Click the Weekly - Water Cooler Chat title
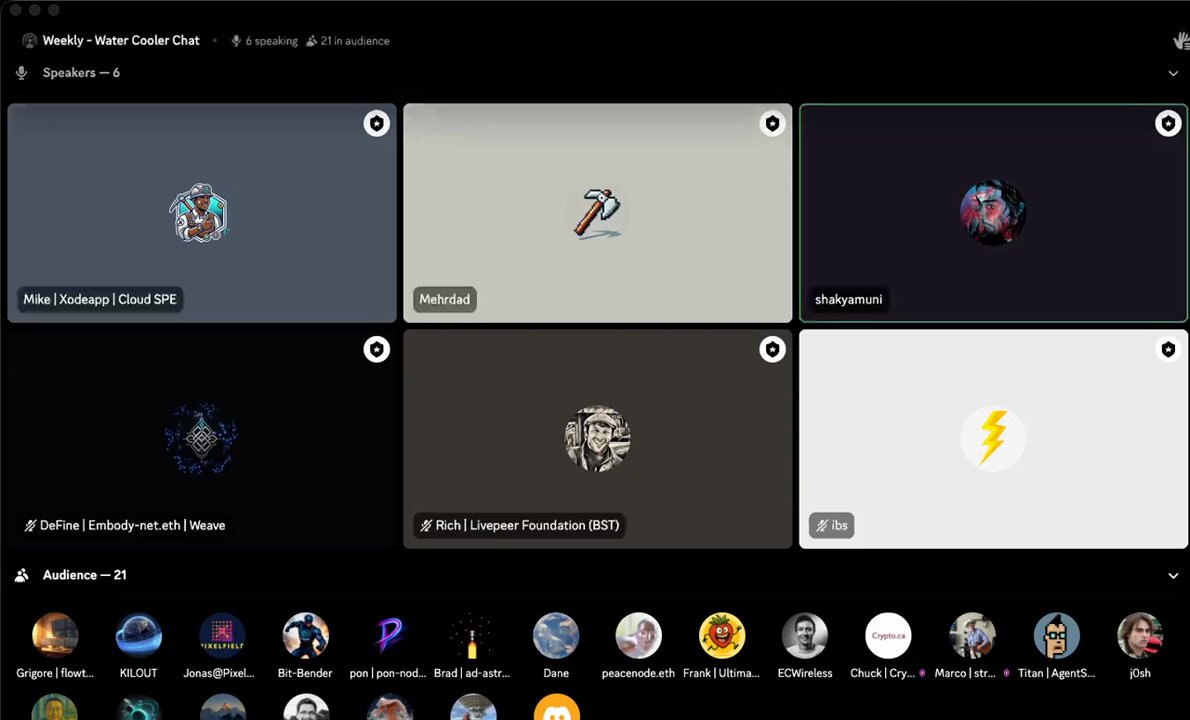1190x720 pixels. pos(121,41)
